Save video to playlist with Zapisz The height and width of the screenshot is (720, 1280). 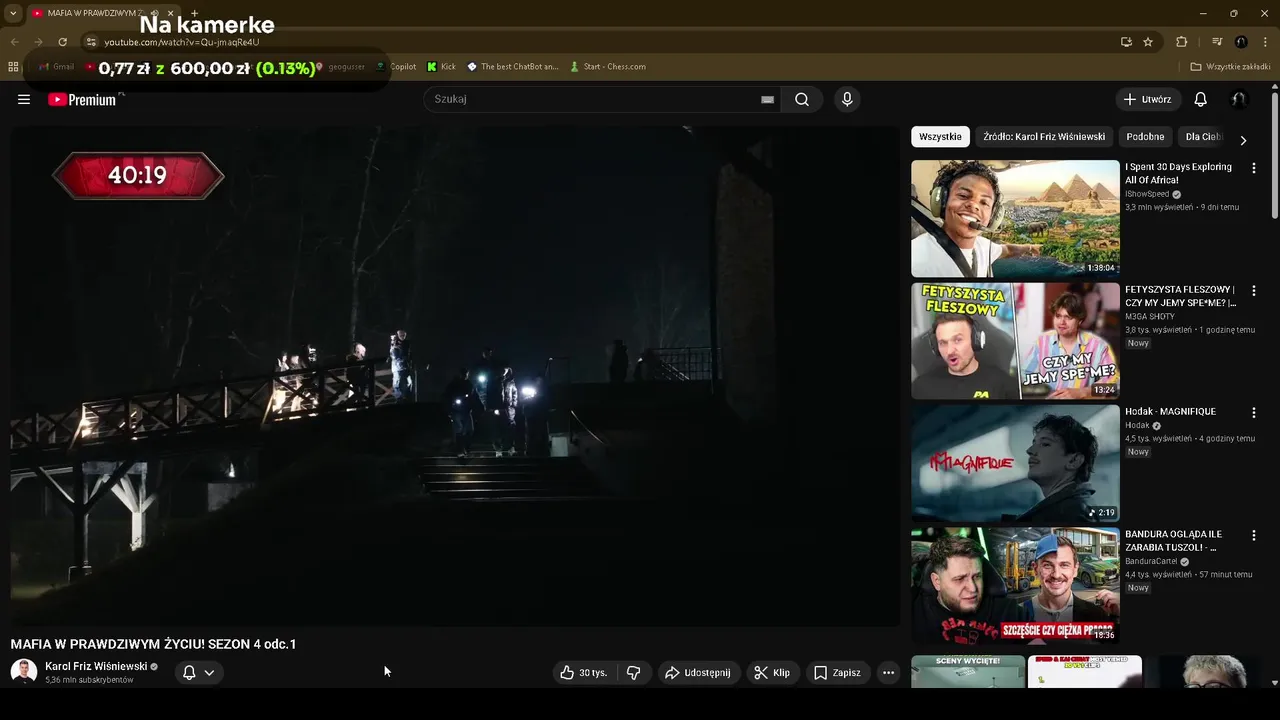point(837,673)
